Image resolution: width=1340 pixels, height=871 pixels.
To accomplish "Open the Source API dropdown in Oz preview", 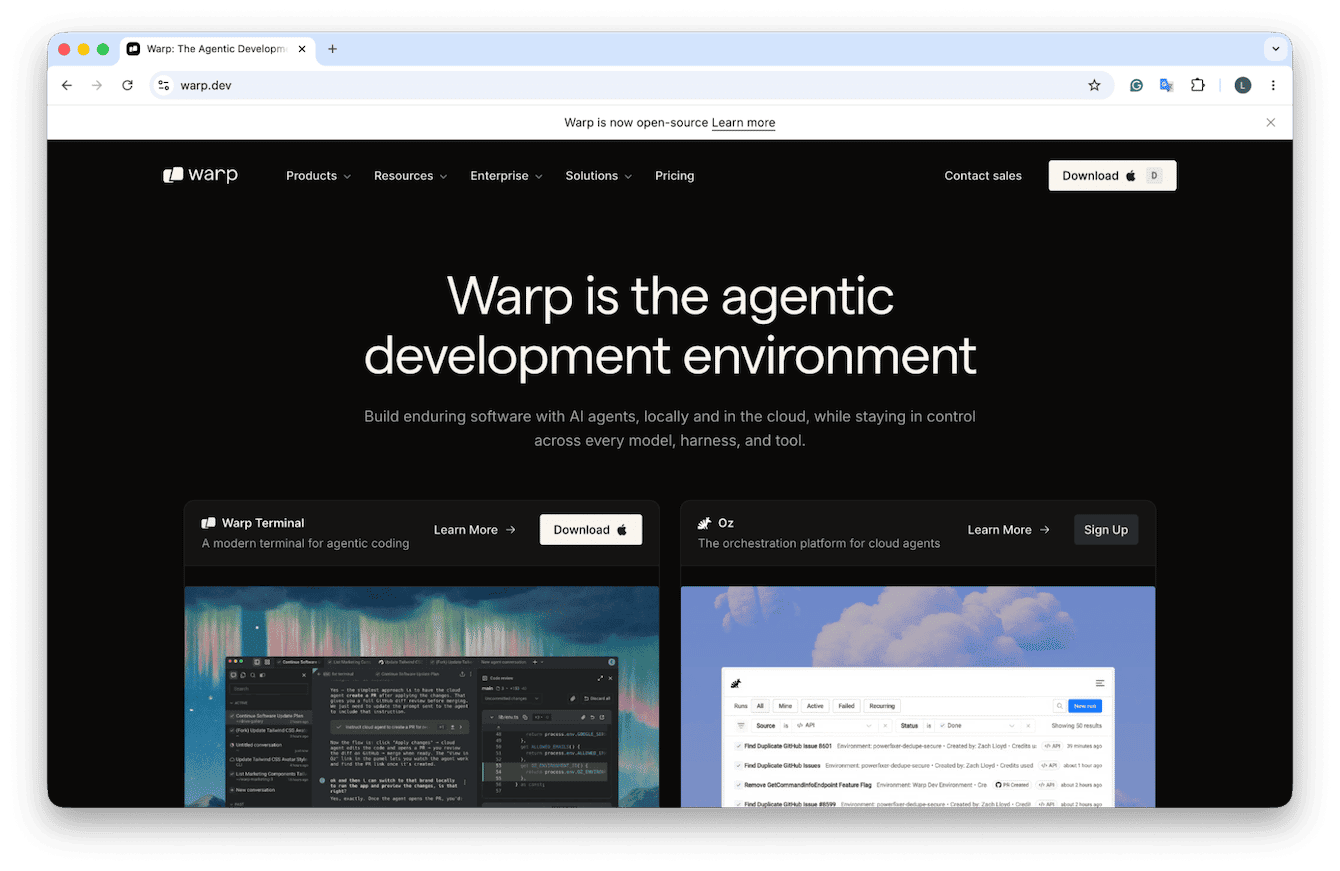I will pyautogui.click(x=835, y=725).
